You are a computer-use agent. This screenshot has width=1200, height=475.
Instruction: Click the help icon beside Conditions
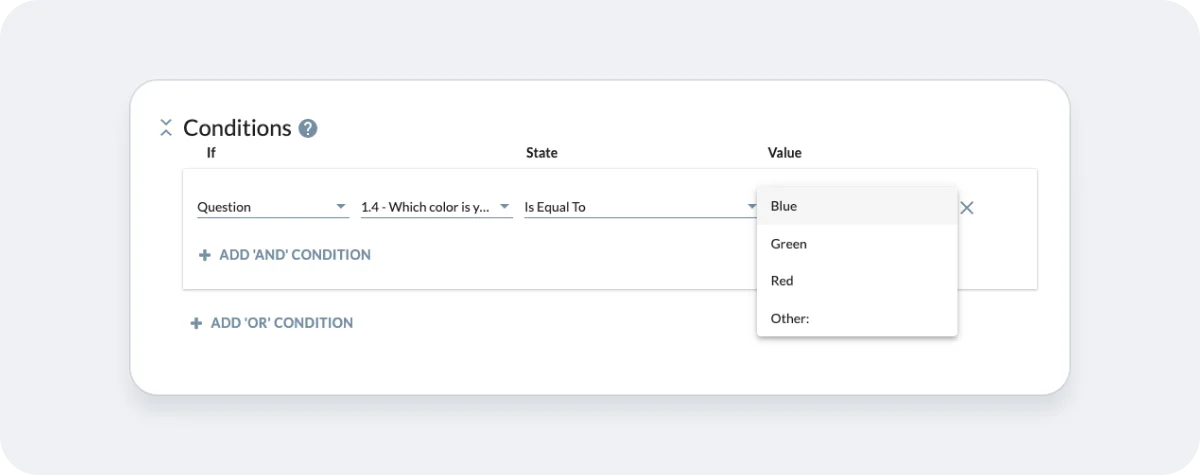308,128
